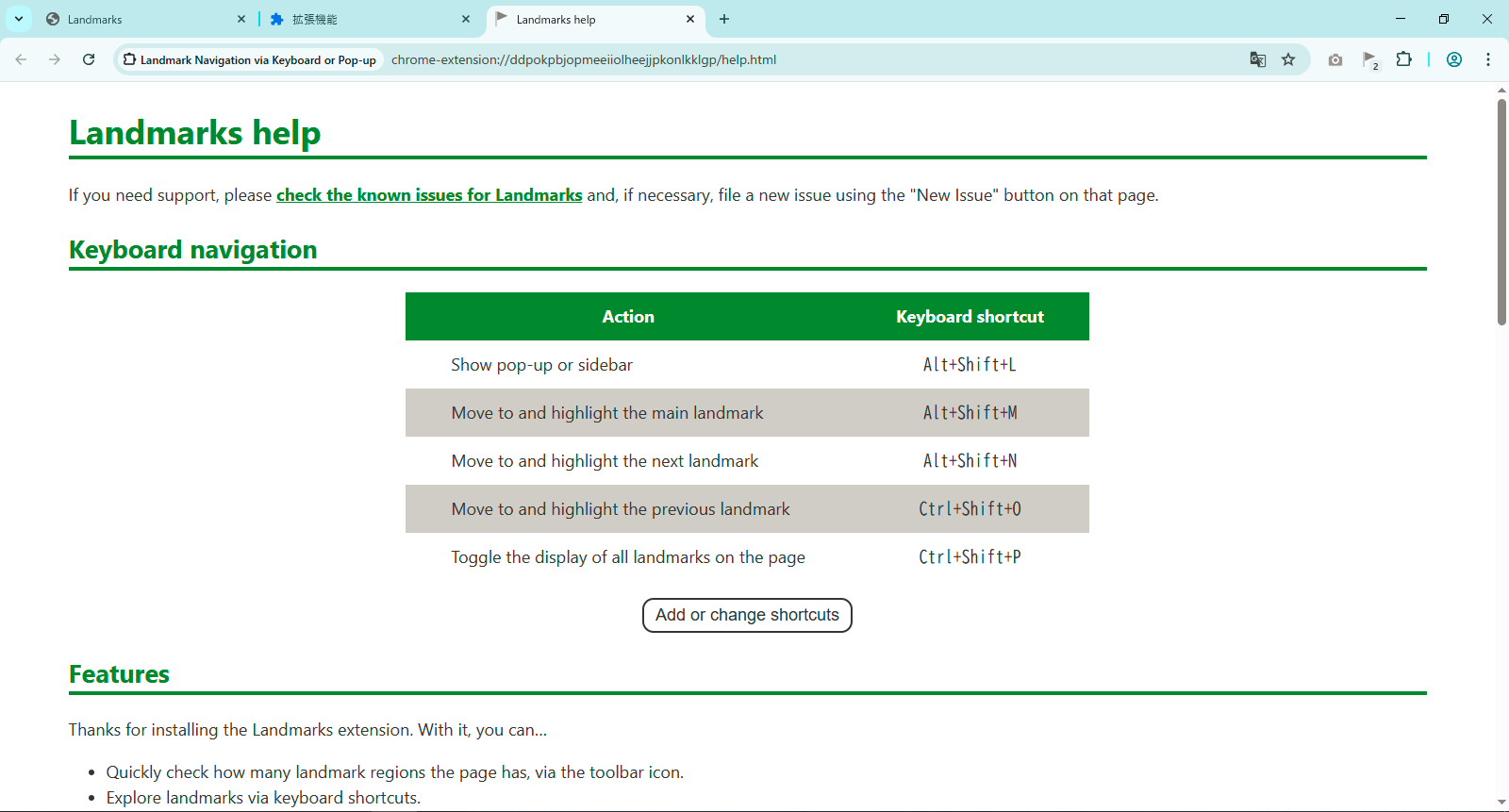This screenshot has height=812, width=1509.
Task: Click the Keyboard shortcut column header
Action: [970, 317]
